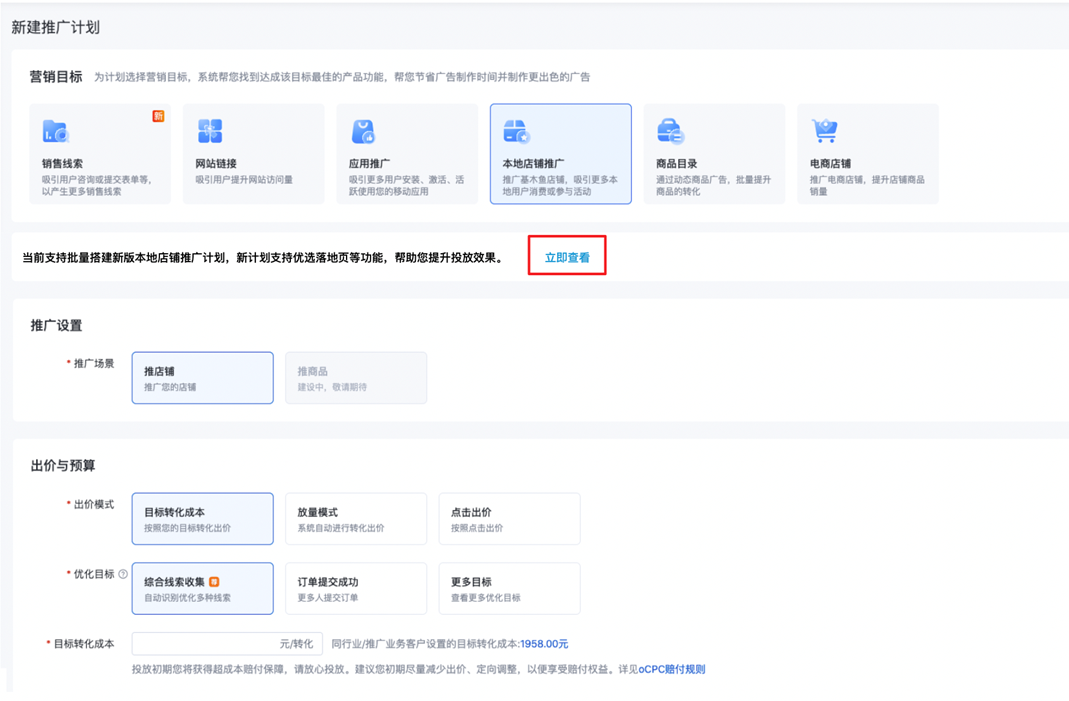The height and width of the screenshot is (701, 1069).
Task: Switch bidding mode to 点击出价
Action: tap(509, 519)
